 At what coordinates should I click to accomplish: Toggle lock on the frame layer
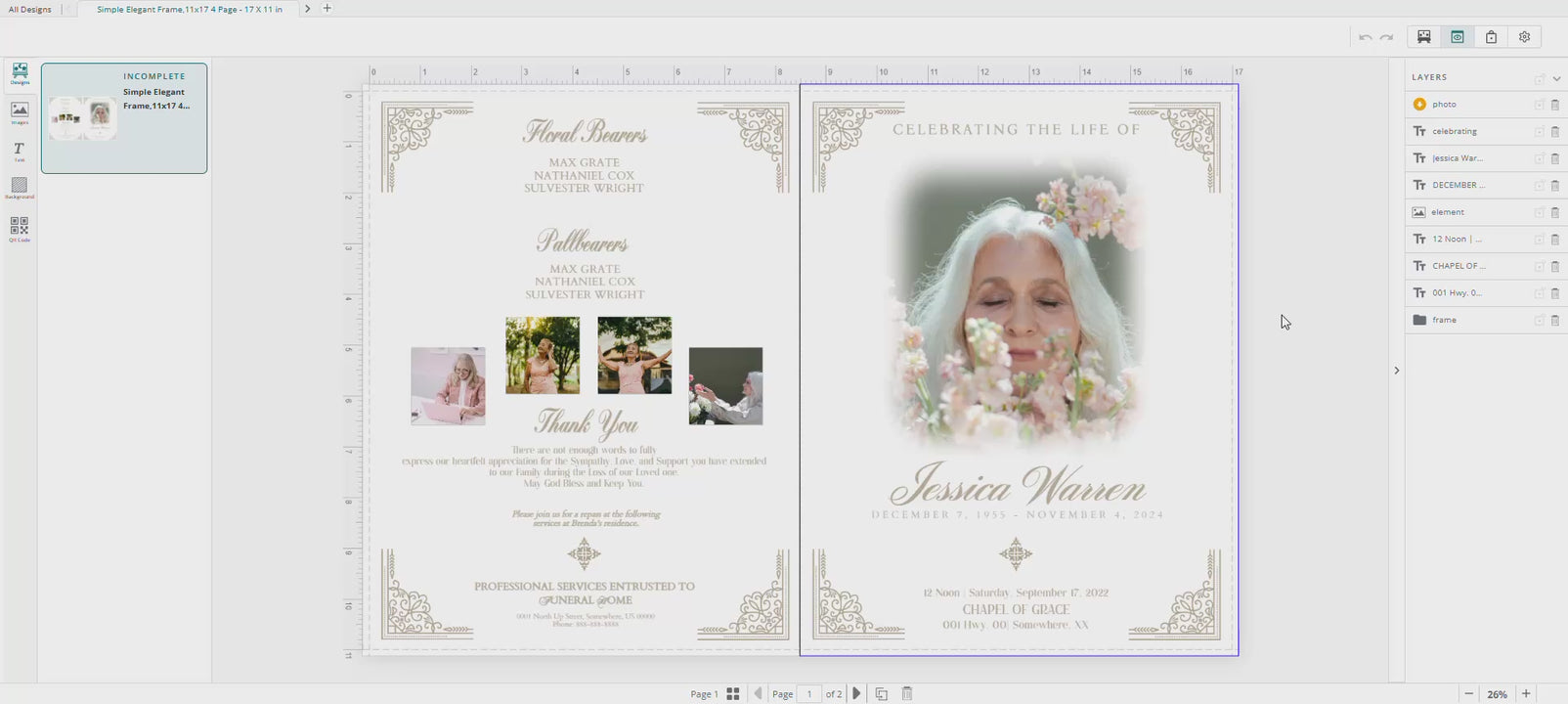pos(1540,320)
